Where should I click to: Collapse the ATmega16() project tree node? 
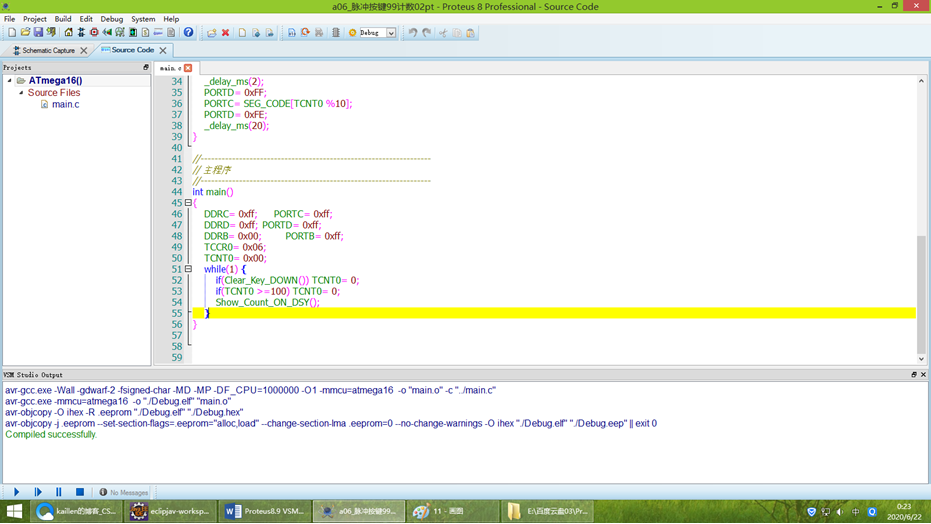(x=10, y=81)
